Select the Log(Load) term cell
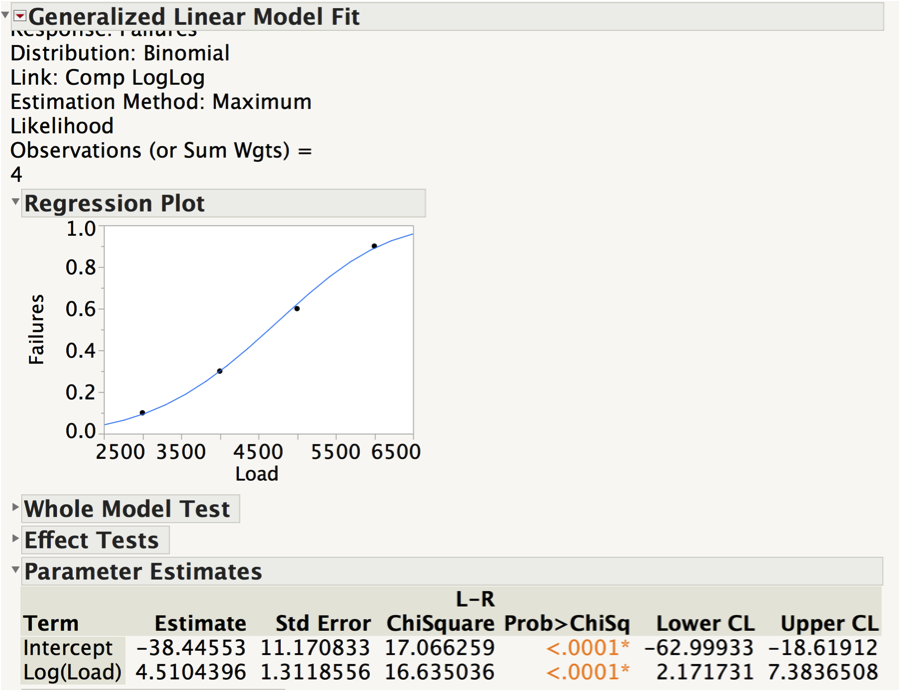The image size is (900, 691). [x=73, y=672]
